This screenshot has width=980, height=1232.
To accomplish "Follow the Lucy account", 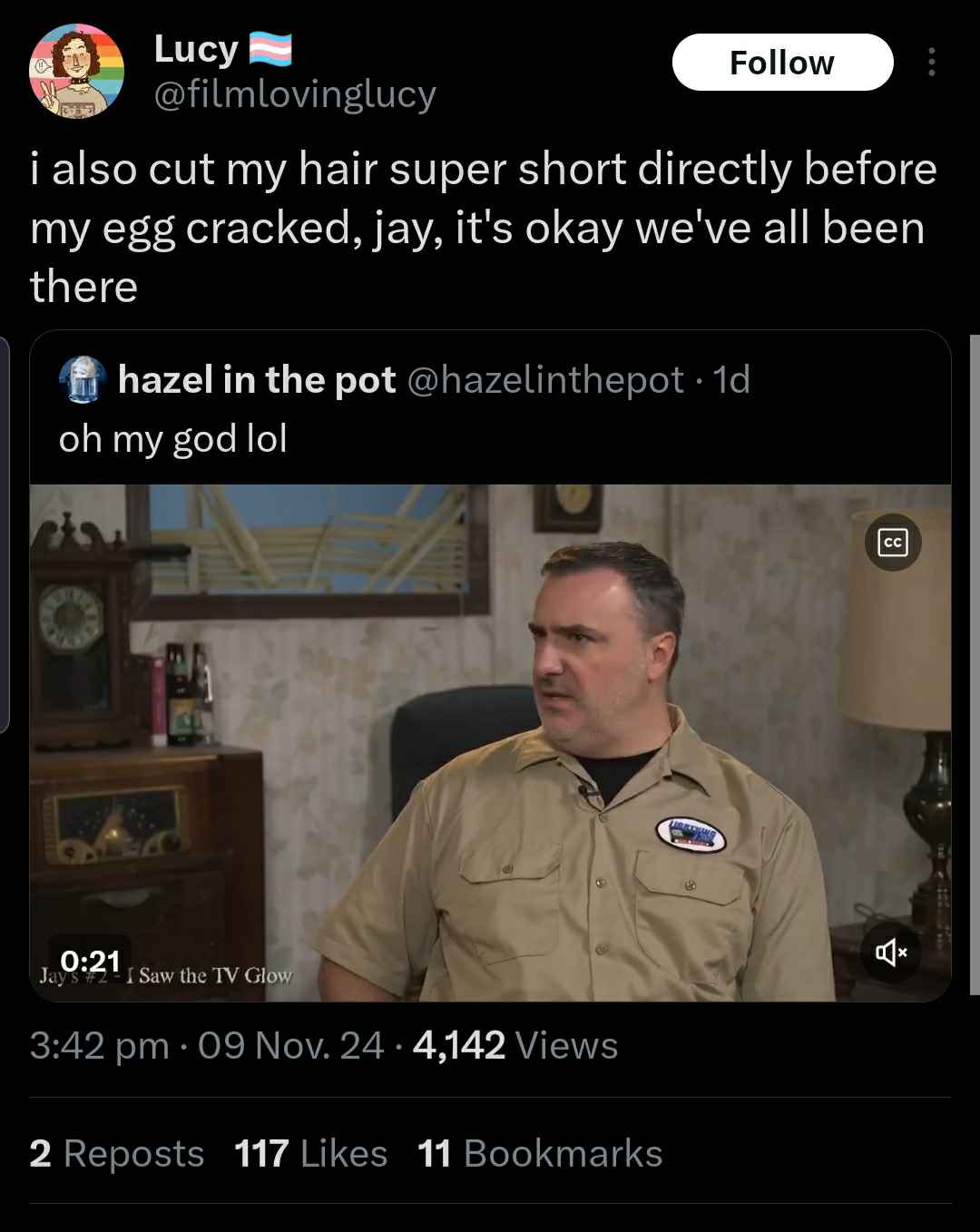I will coord(782,63).
